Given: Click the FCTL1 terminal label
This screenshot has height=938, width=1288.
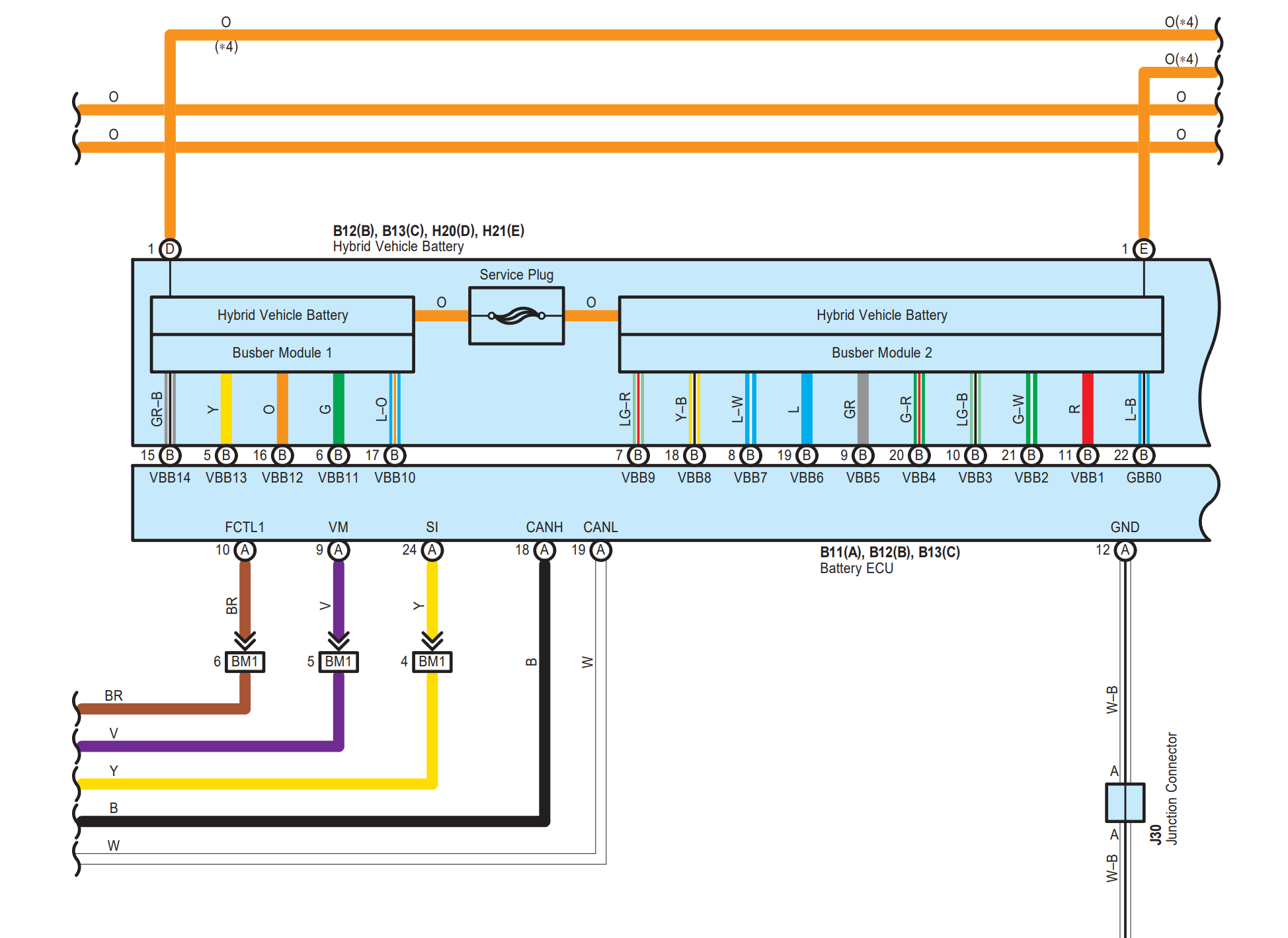Looking at the screenshot, I should 245,527.
